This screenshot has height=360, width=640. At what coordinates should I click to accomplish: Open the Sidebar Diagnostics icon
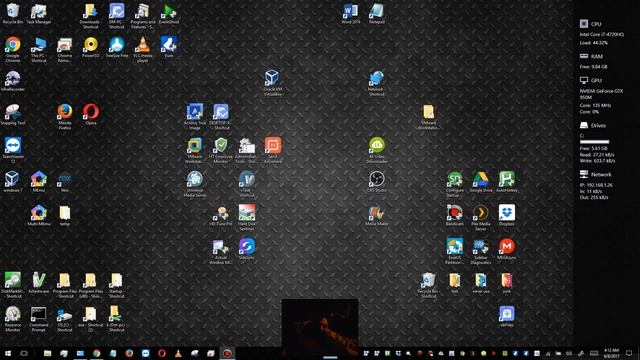[480, 251]
